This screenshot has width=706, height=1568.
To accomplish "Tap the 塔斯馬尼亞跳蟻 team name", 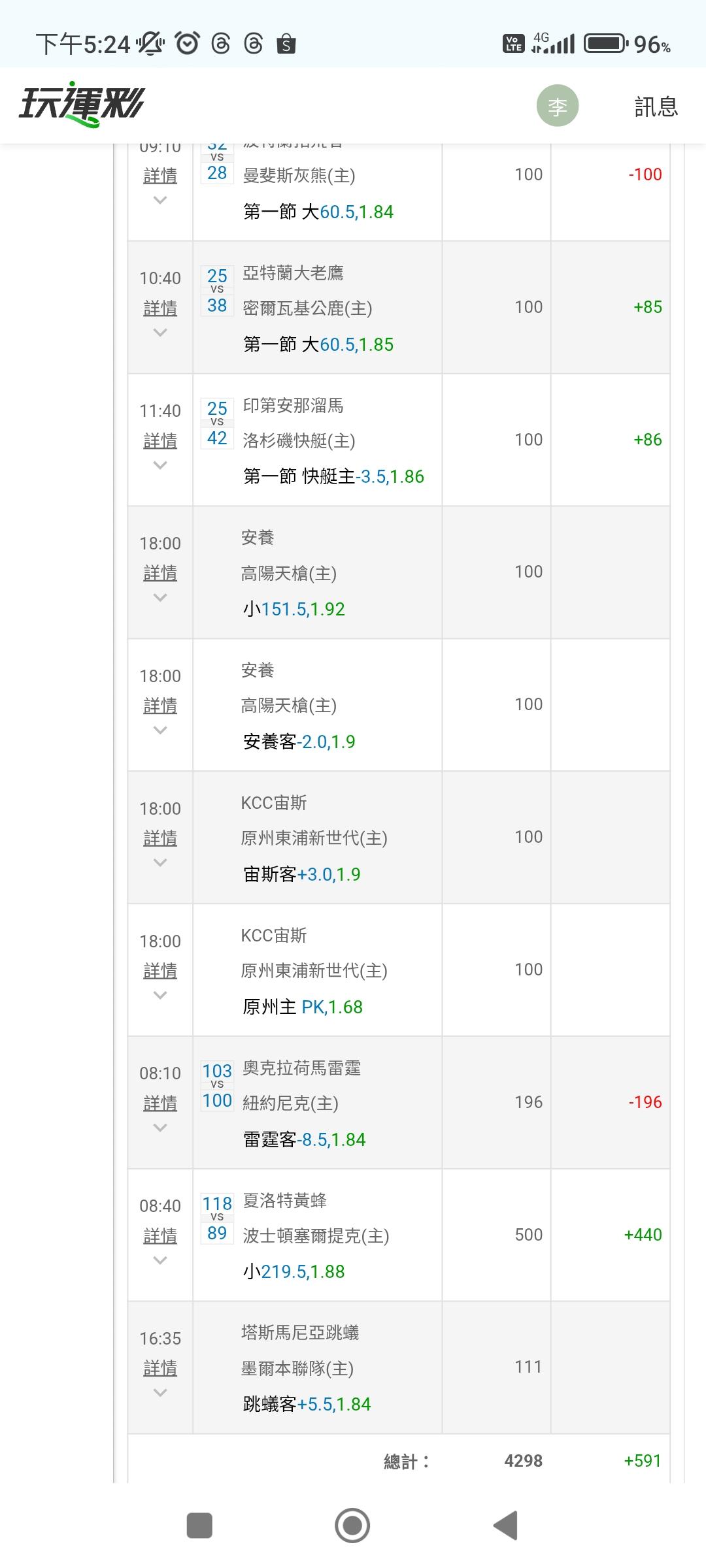I will (x=300, y=1333).
